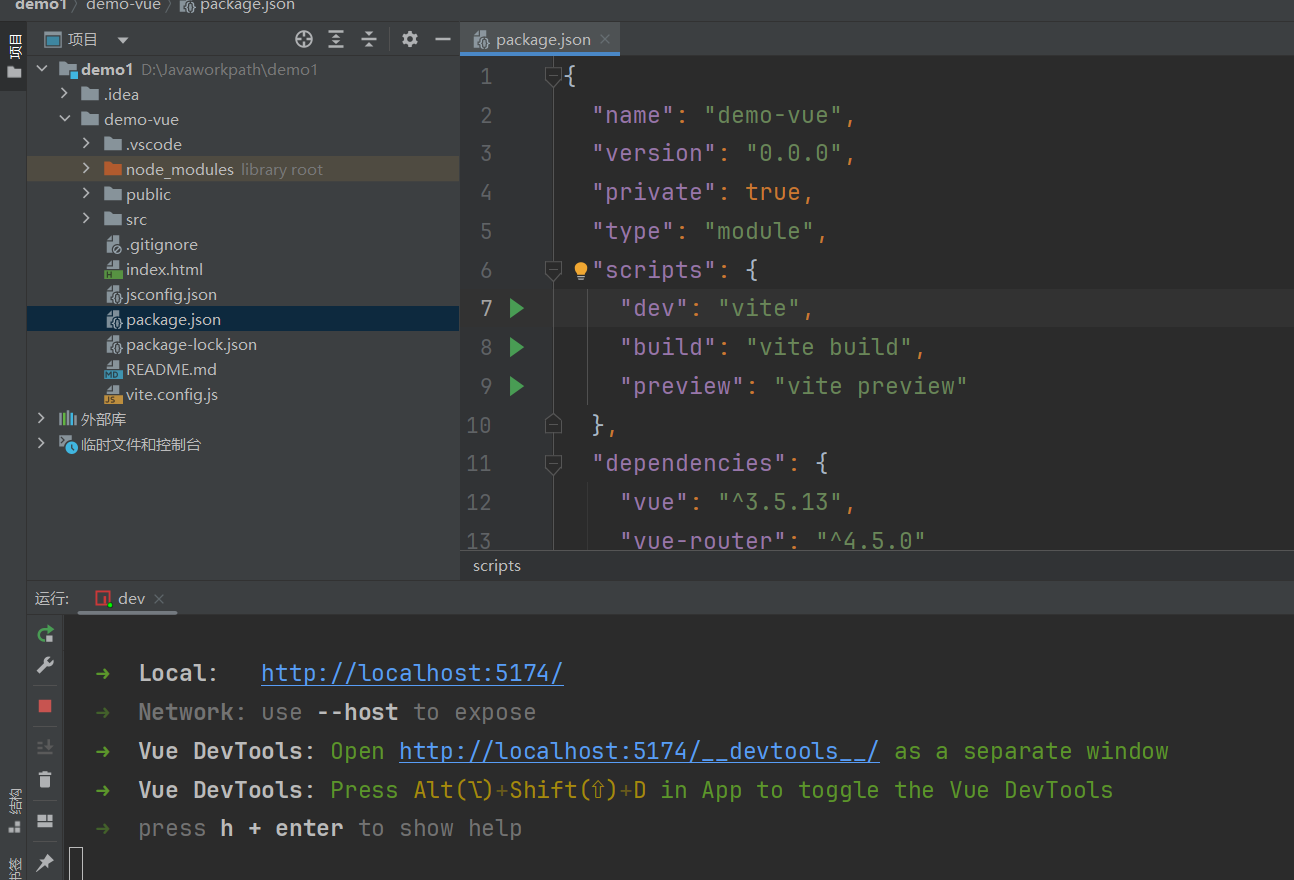Image resolution: width=1294 pixels, height=880 pixels.
Task: Clear the Run console output
Action: tap(44, 779)
